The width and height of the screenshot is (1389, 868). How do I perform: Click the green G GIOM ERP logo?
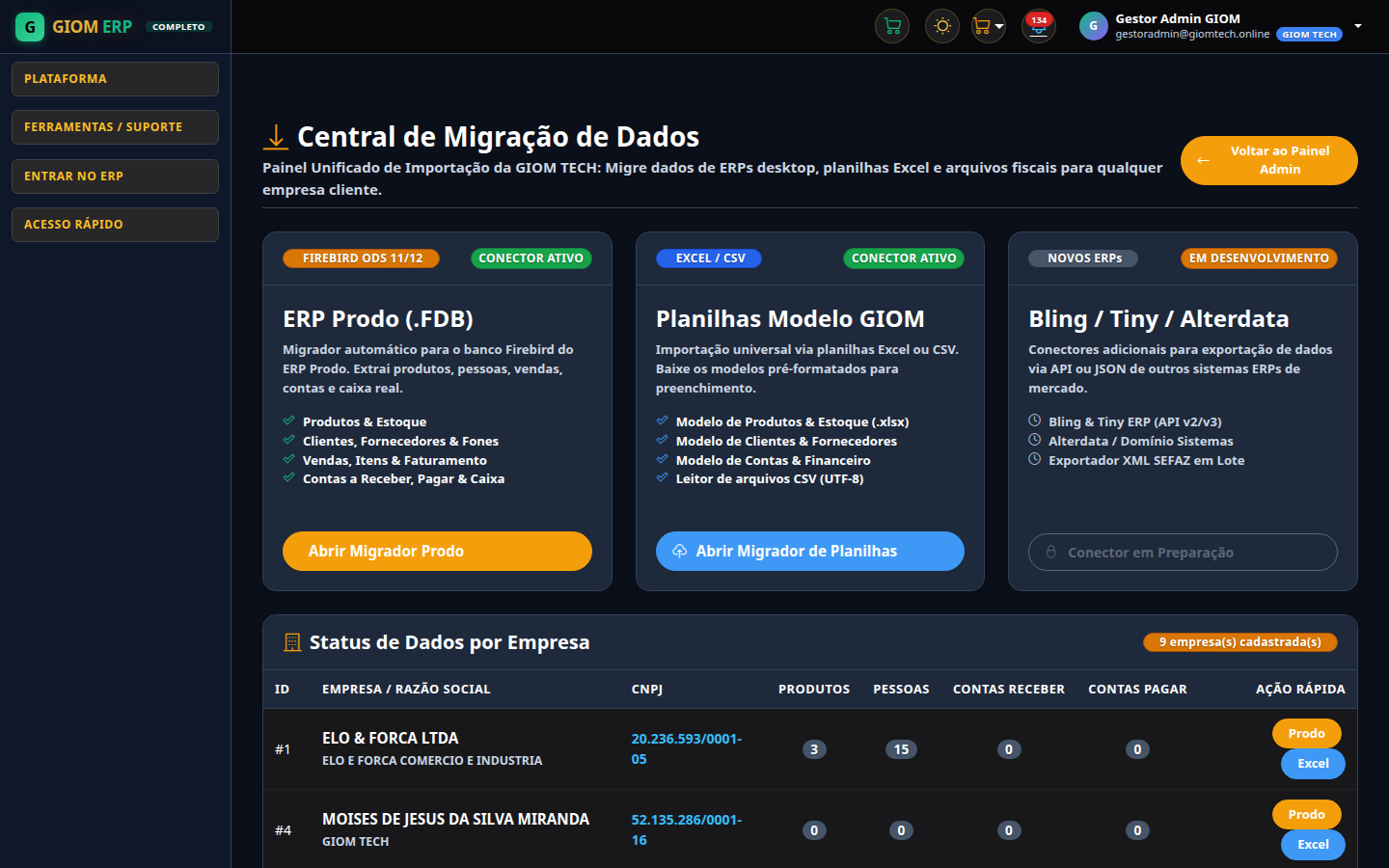[x=30, y=27]
